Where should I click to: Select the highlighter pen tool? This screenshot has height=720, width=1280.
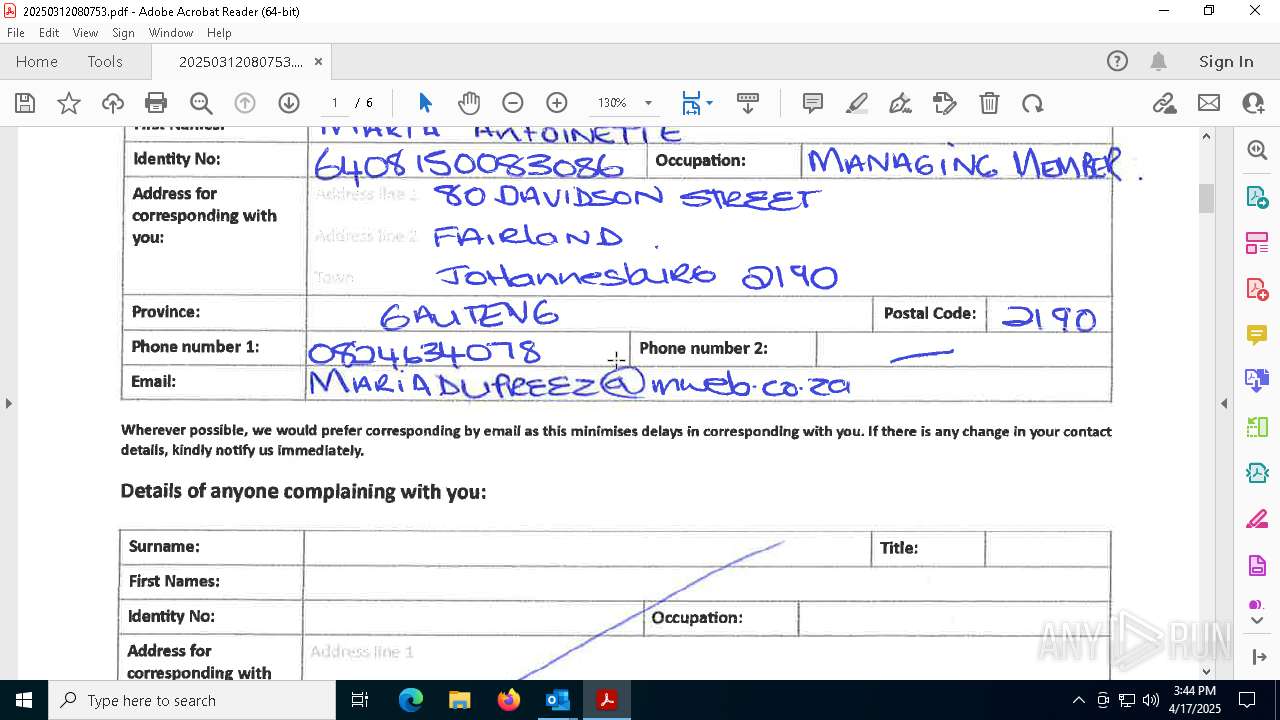point(857,103)
